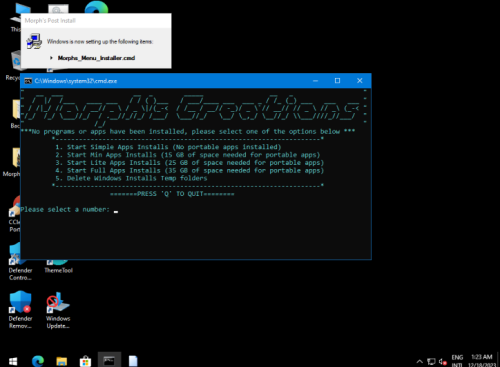Screen dimensions: 500x367
Task: Select the Windows Update desktop shortcut
Action: (58, 310)
